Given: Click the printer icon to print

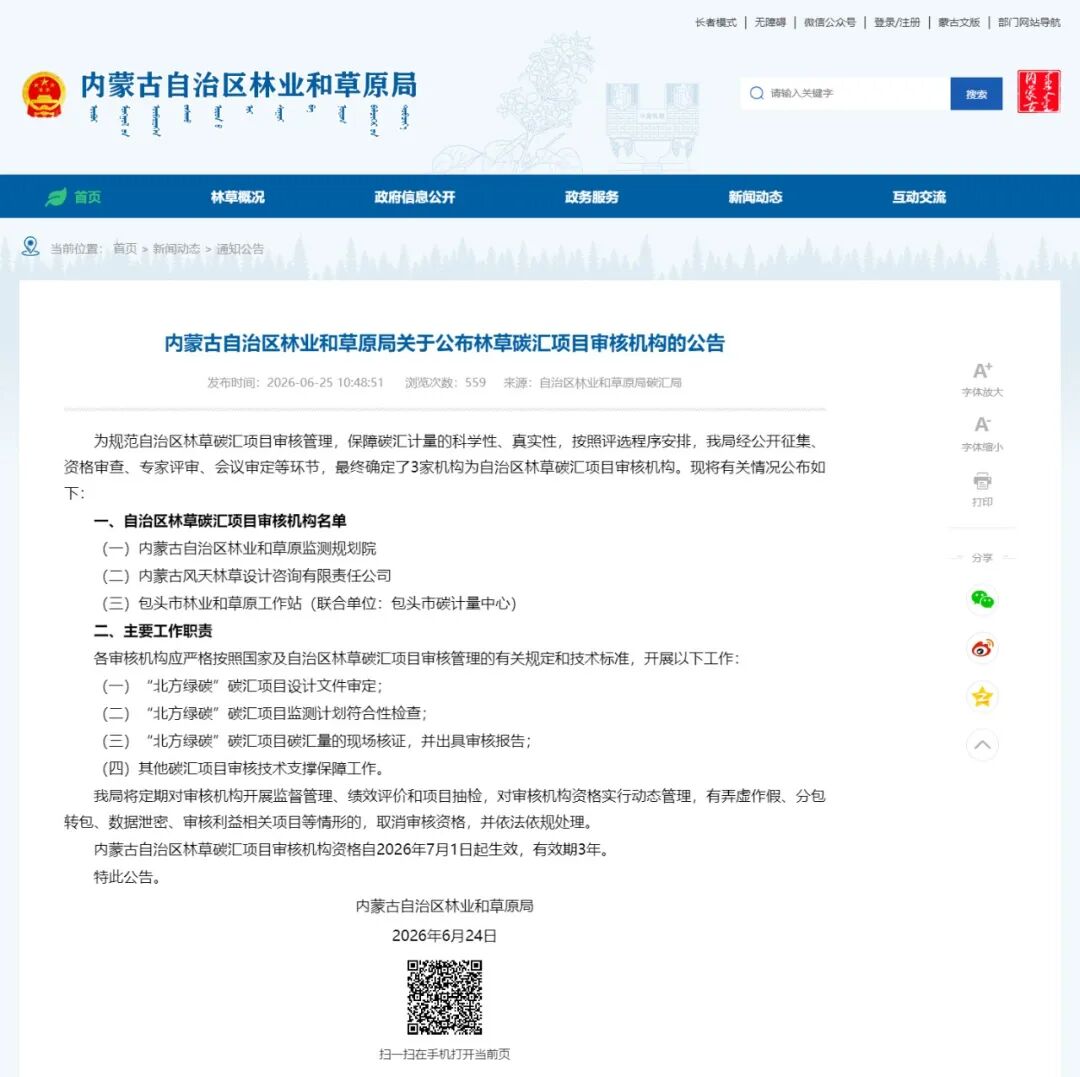Looking at the screenshot, I should click(x=982, y=480).
